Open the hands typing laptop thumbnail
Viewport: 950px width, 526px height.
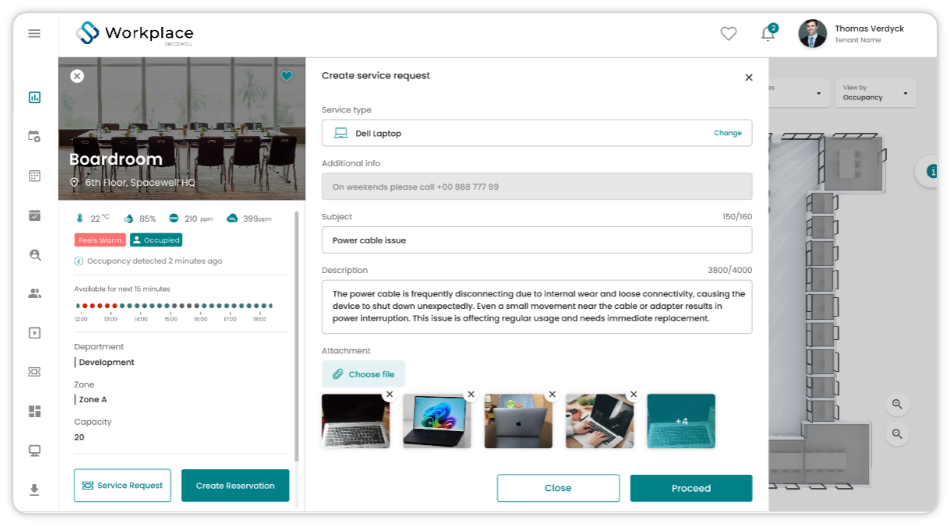point(600,421)
